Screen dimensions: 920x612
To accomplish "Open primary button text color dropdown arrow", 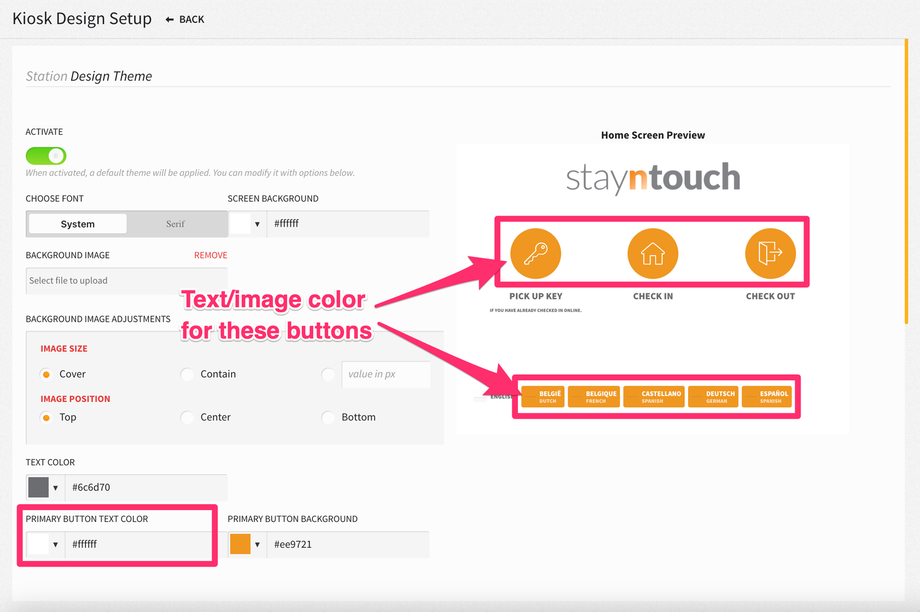I will pyautogui.click(x=55, y=545).
